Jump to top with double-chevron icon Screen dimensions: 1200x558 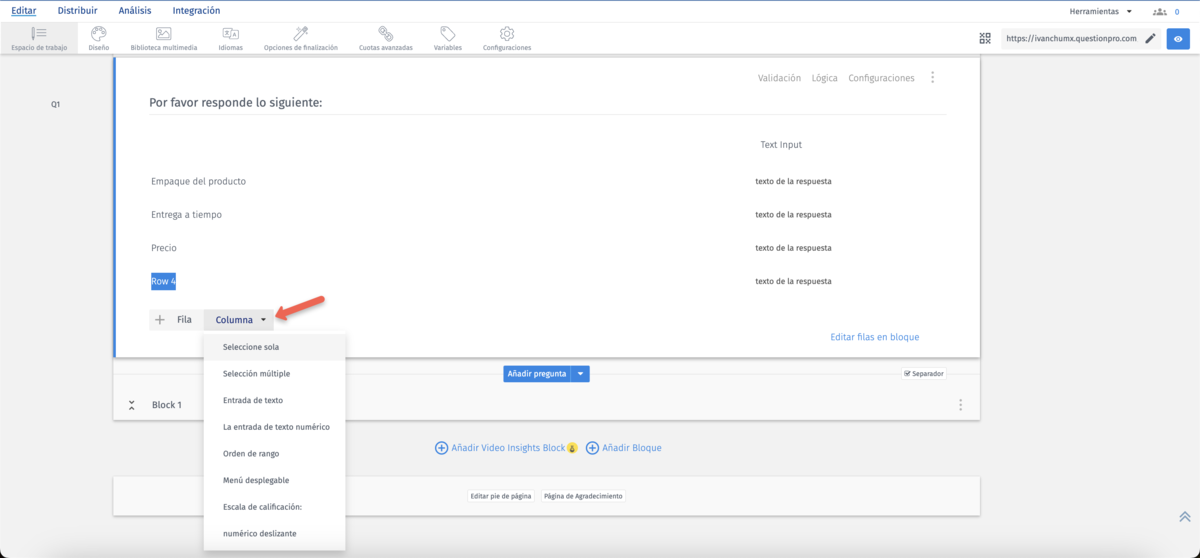coord(1185,517)
